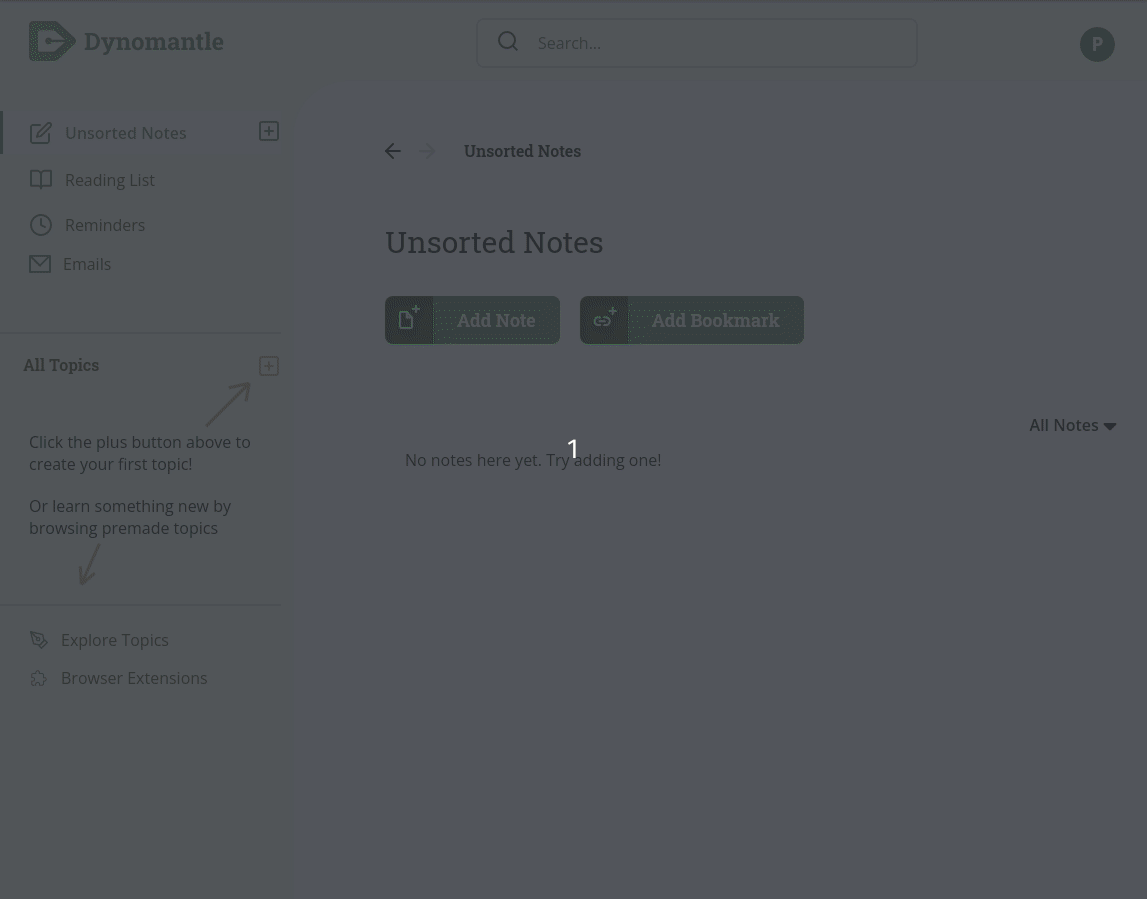Screen dimensions: 1147x899
Task: Open Browser Extensions link
Action: pos(134,678)
